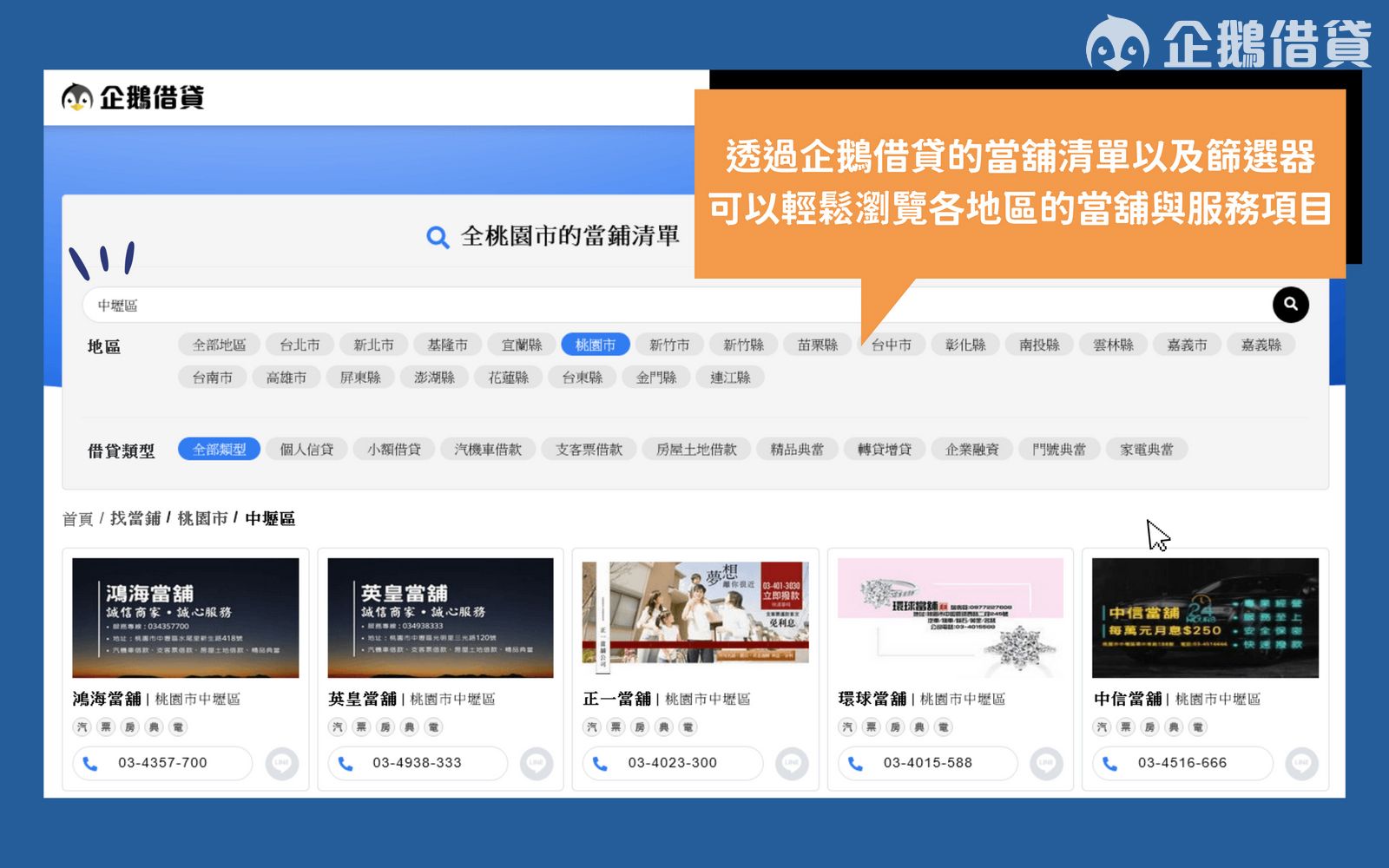Viewport: 1389px width, 868px height.
Task: Open LINE chat icon on 英皇當舖 card
Action: click(x=537, y=764)
